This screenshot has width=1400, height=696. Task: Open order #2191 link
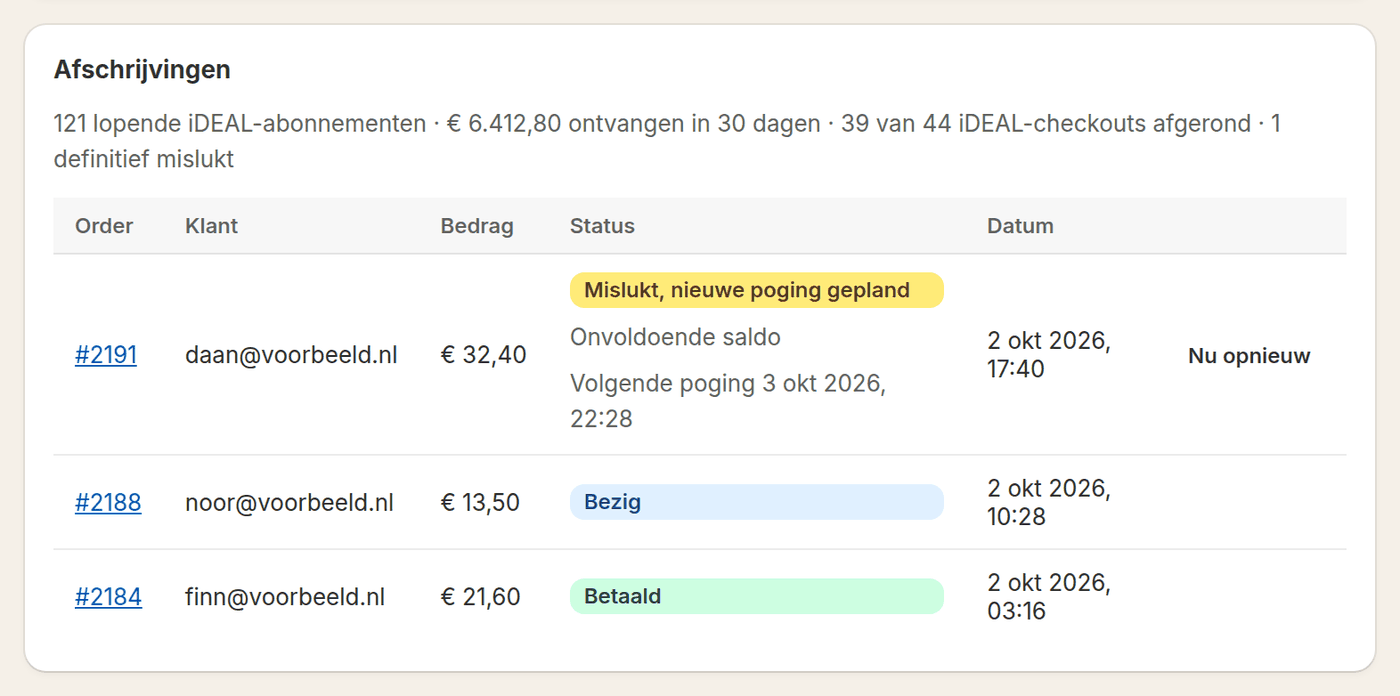[x=106, y=355]
